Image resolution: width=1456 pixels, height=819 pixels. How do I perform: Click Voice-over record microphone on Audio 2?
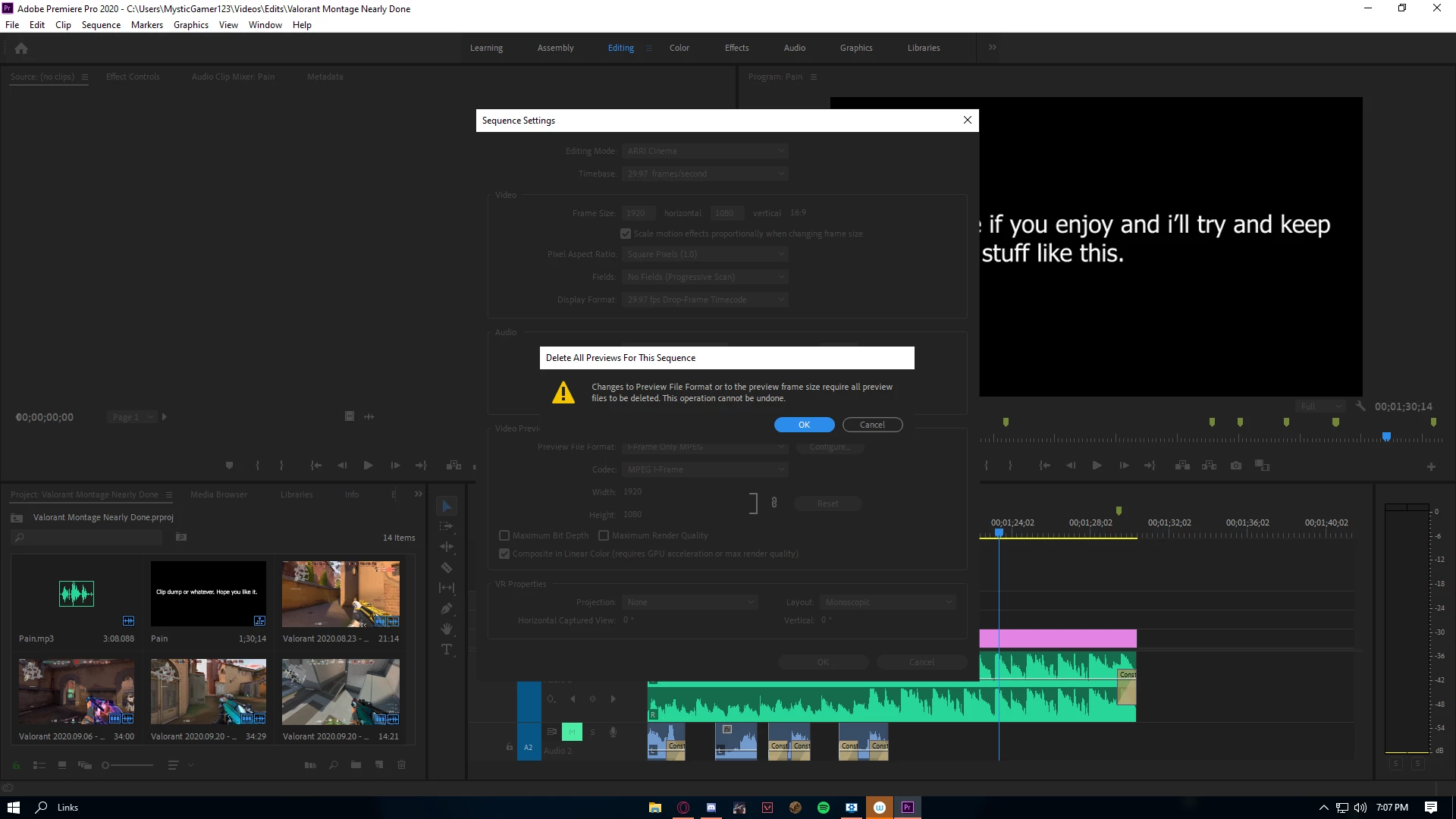pos(613,732)
